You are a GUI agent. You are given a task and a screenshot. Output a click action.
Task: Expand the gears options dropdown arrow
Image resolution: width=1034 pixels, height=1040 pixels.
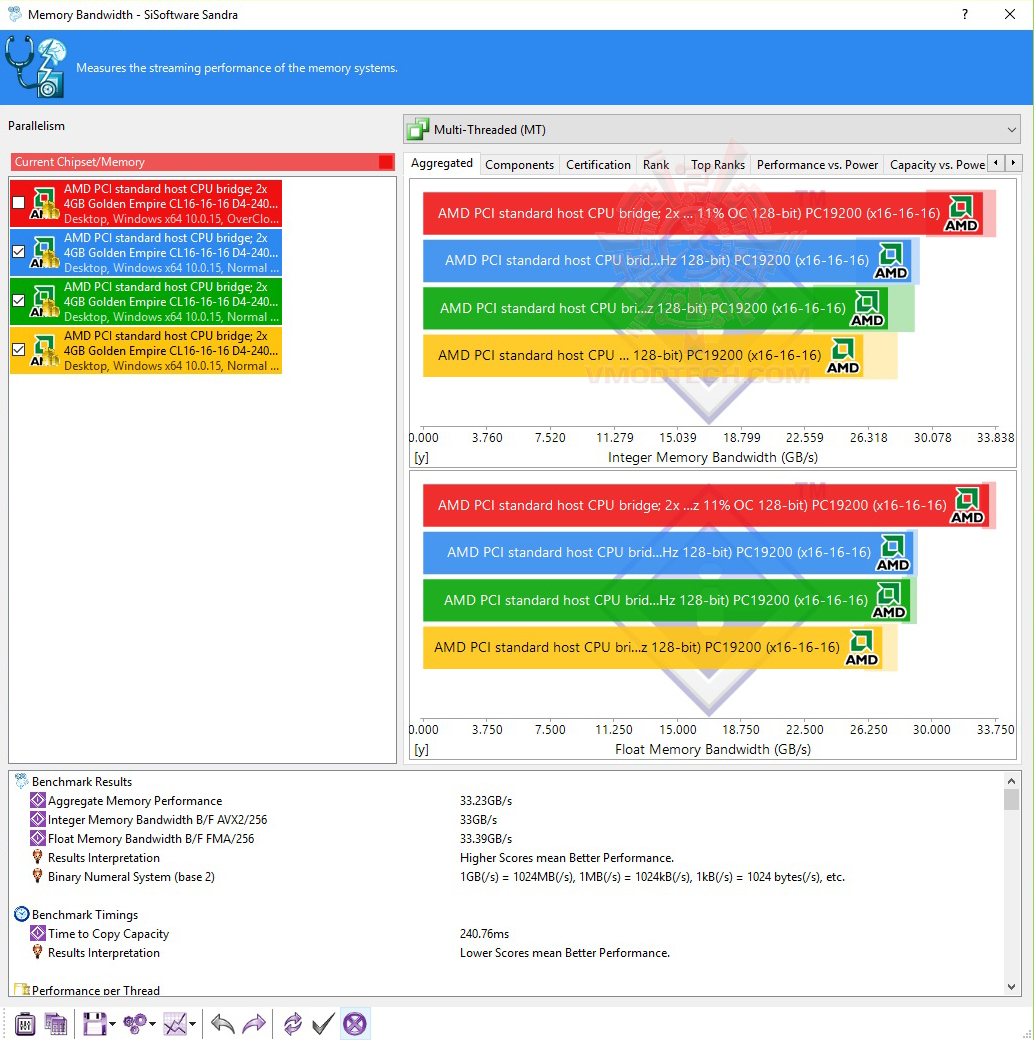click(153, 1024)
